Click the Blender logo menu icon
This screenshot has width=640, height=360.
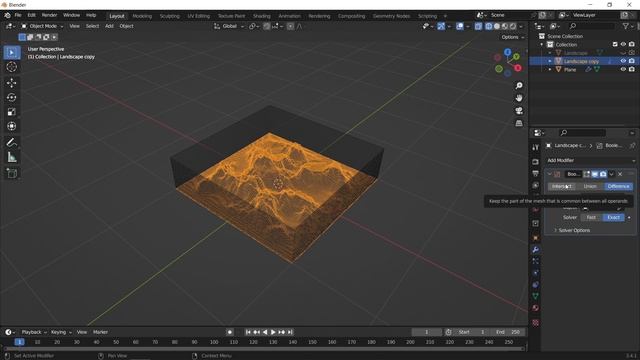7,16
